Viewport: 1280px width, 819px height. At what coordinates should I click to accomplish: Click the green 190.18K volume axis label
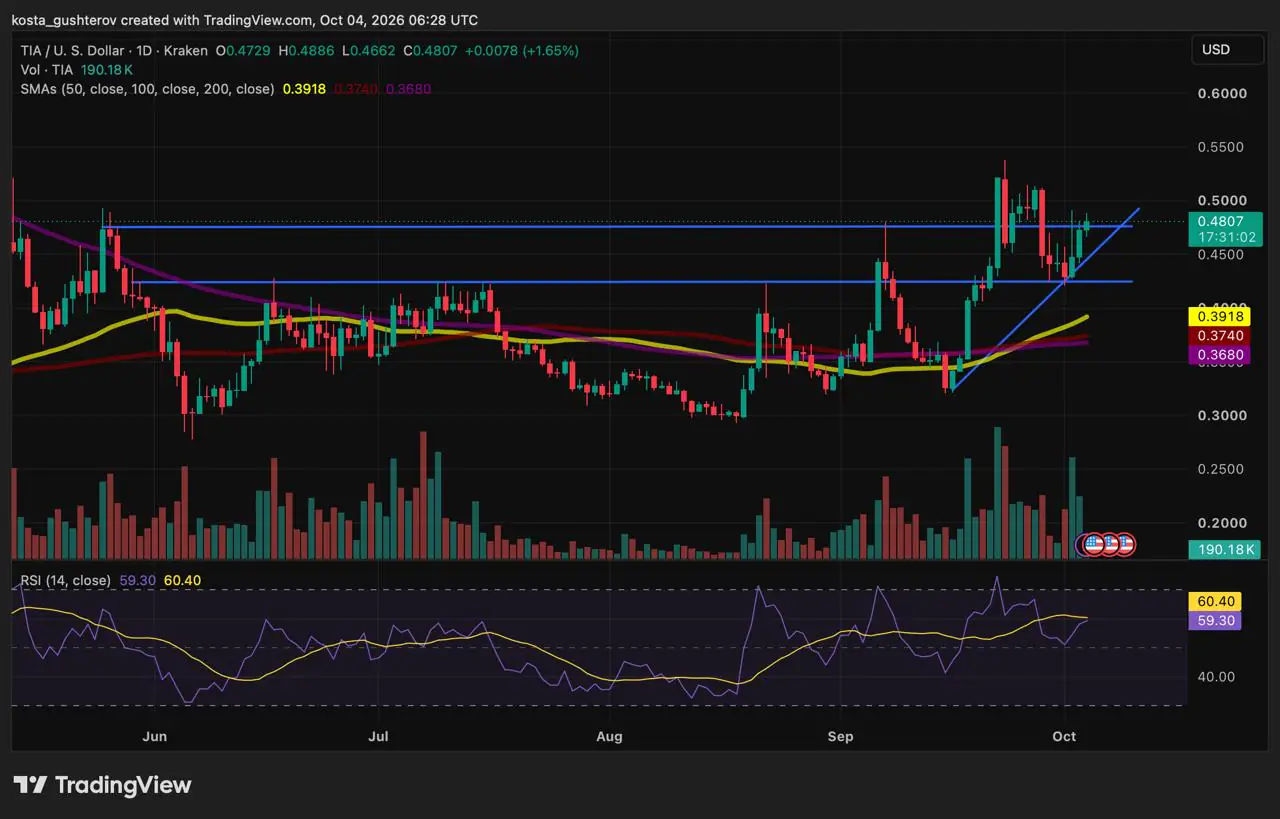(x=1224, y=549)
